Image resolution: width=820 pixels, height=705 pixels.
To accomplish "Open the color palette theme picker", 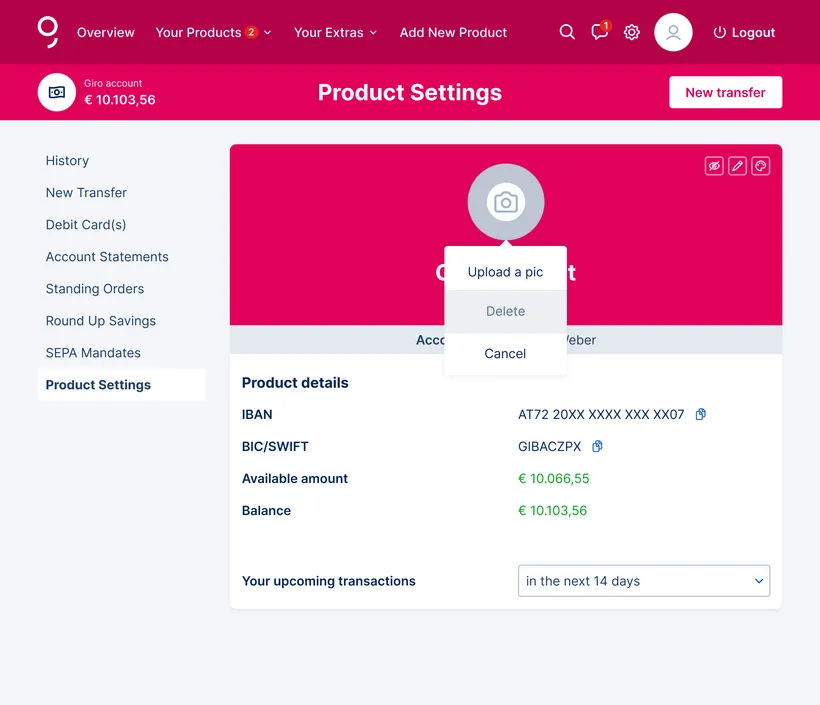I will [x=761, y=166].
